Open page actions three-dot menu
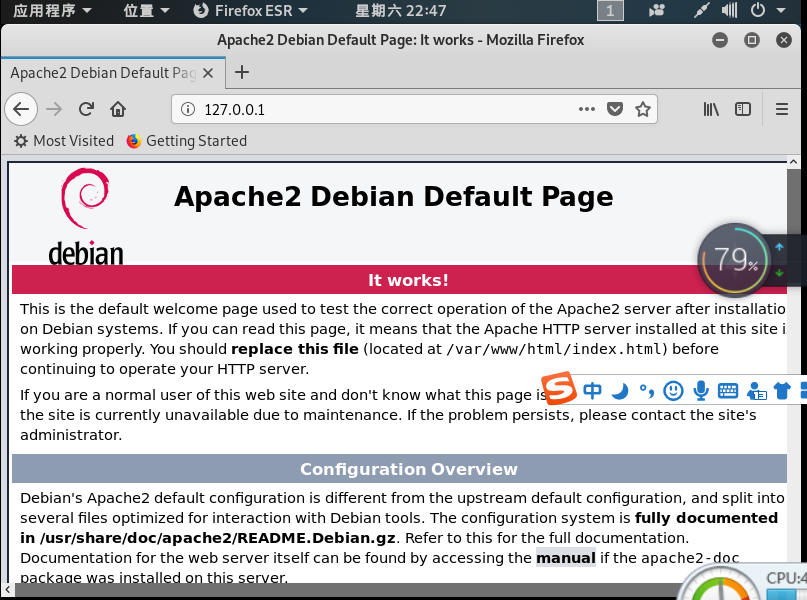Viewport: 807px width, 600px height. [x=587, y=109]
